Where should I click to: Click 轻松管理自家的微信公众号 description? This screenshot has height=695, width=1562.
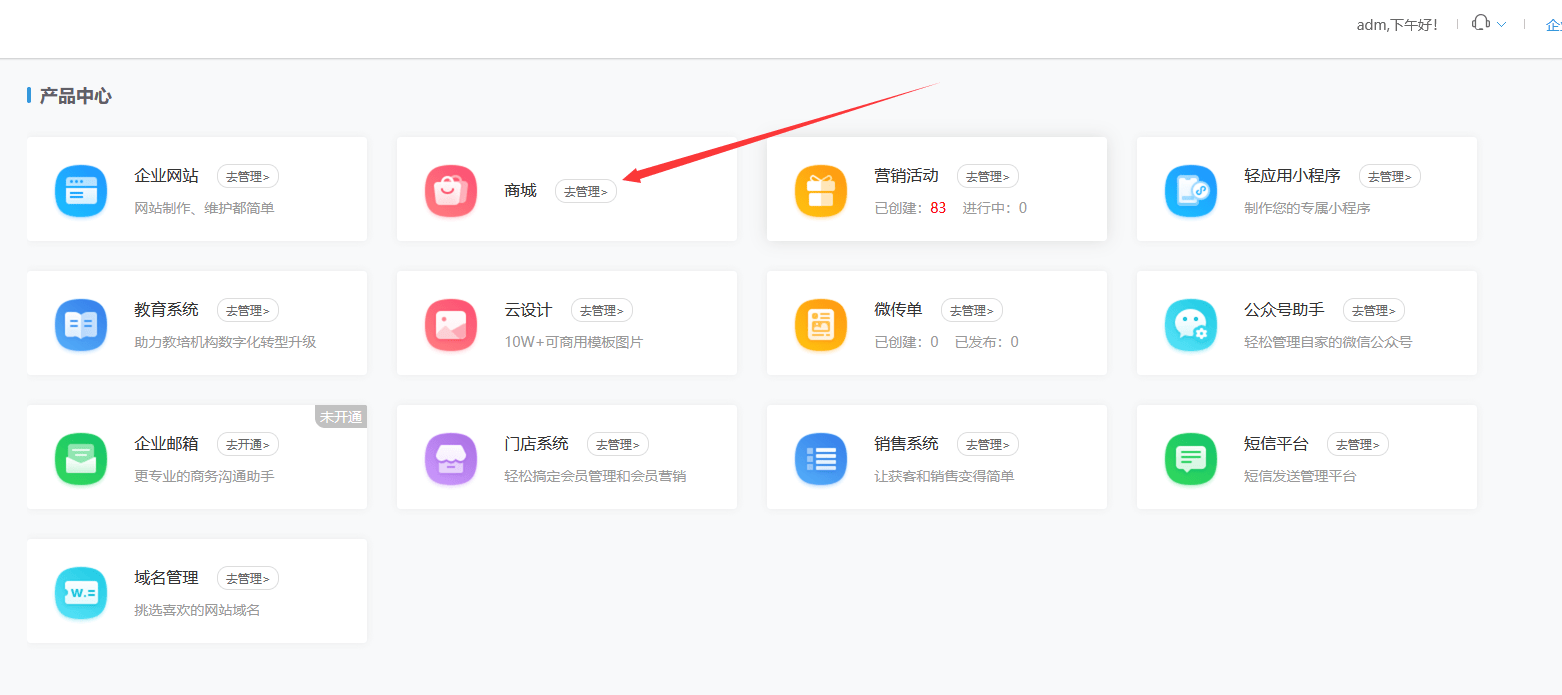[x=1328, y=342]
